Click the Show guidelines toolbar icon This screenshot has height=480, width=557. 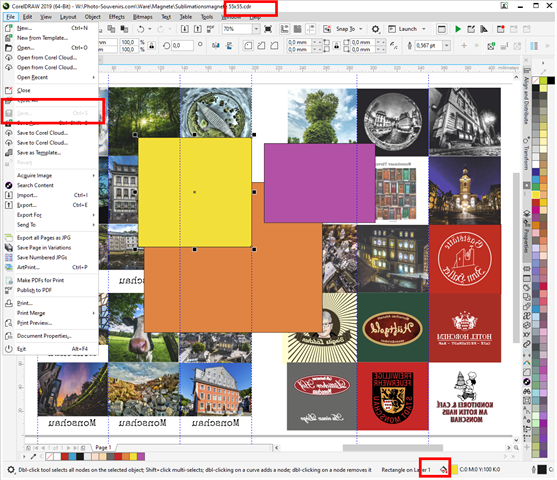tap(311, 29)
